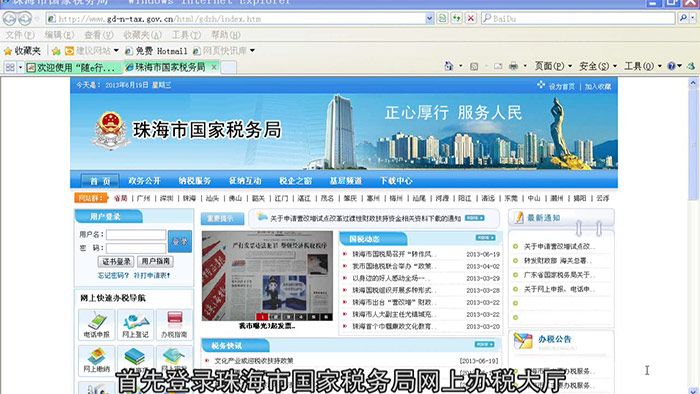
Task: Click the 用户指南 user guide button
Action: (x=155, y=261)
